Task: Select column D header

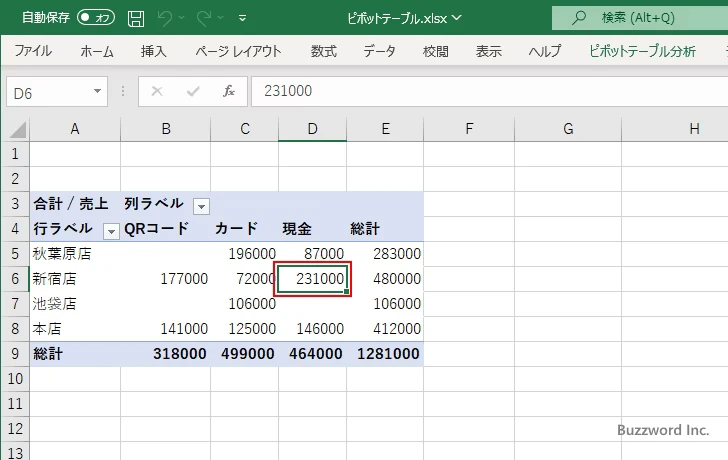Action: 312,129
